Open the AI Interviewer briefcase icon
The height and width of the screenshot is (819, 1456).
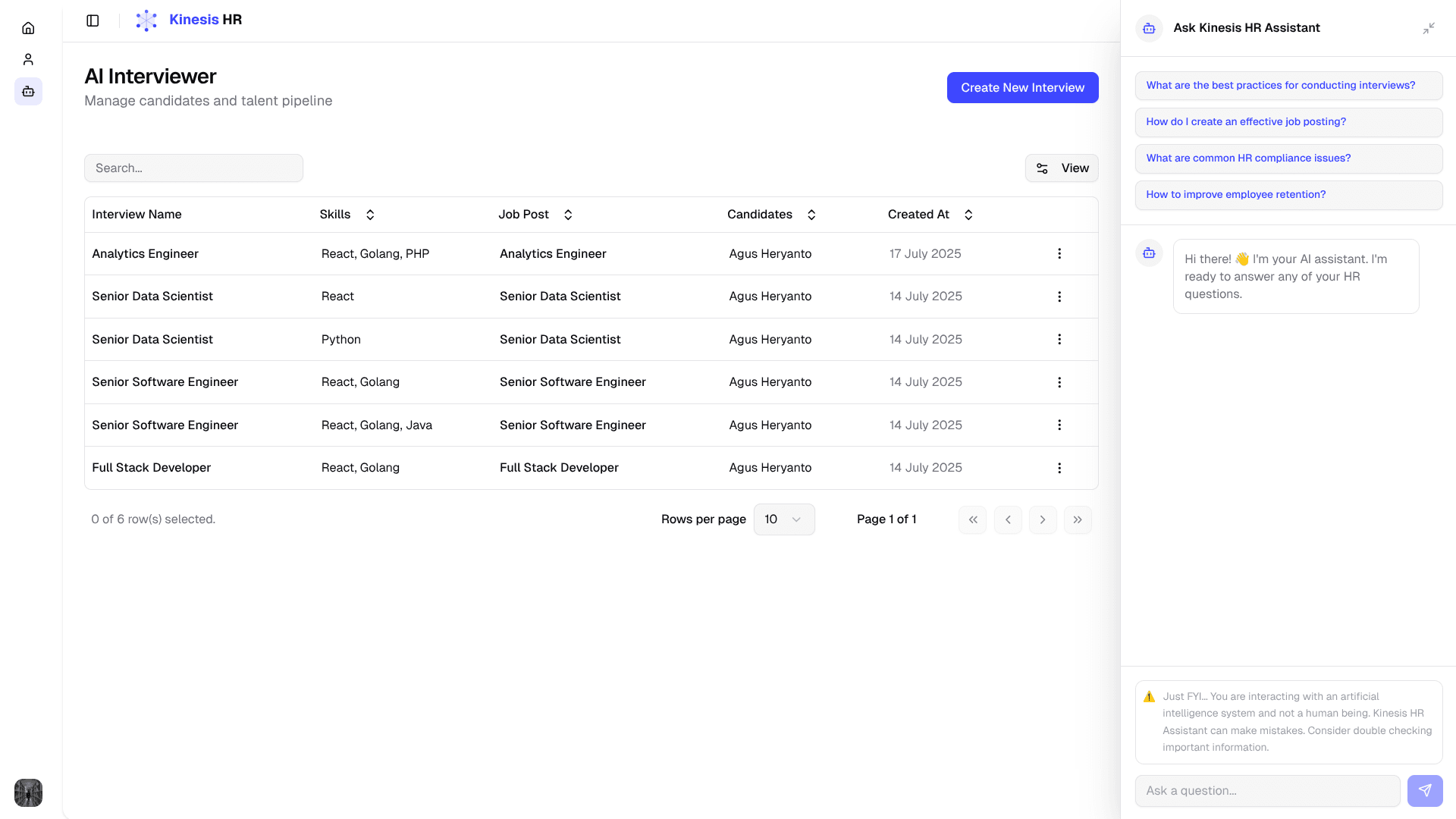28,92
